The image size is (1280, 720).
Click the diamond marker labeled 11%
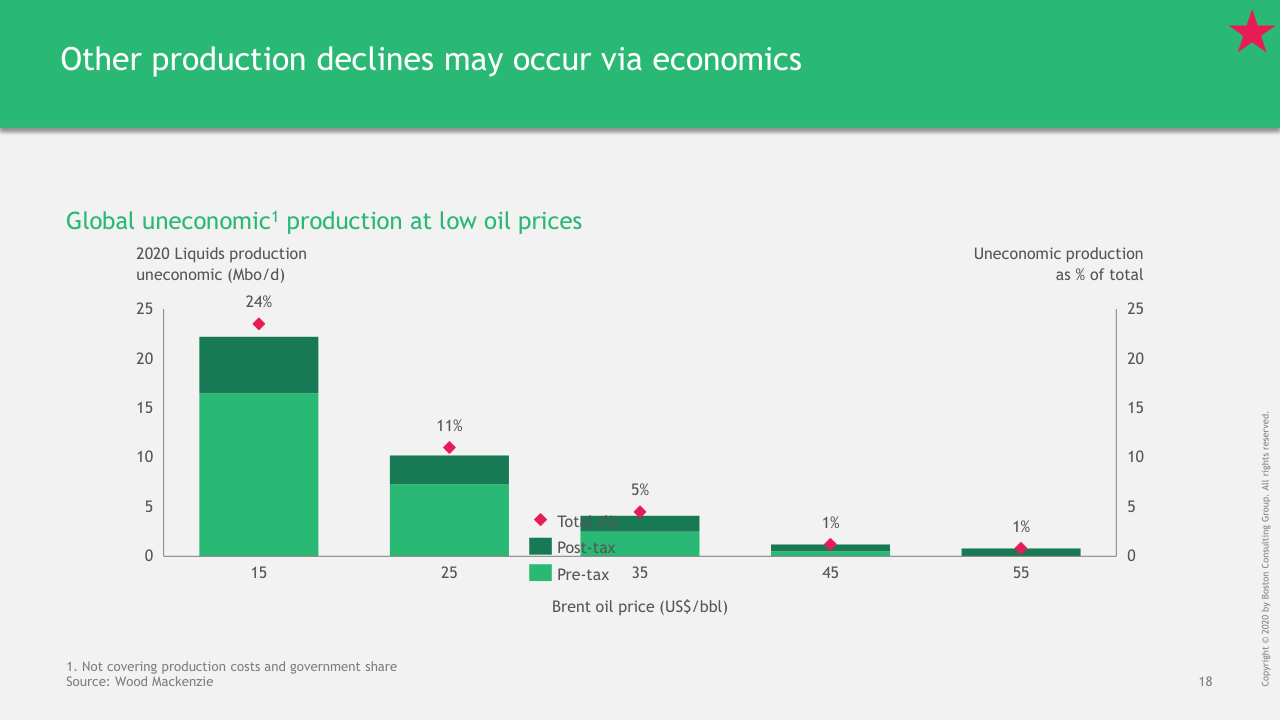pyautogui.click(x=449, y=448)
